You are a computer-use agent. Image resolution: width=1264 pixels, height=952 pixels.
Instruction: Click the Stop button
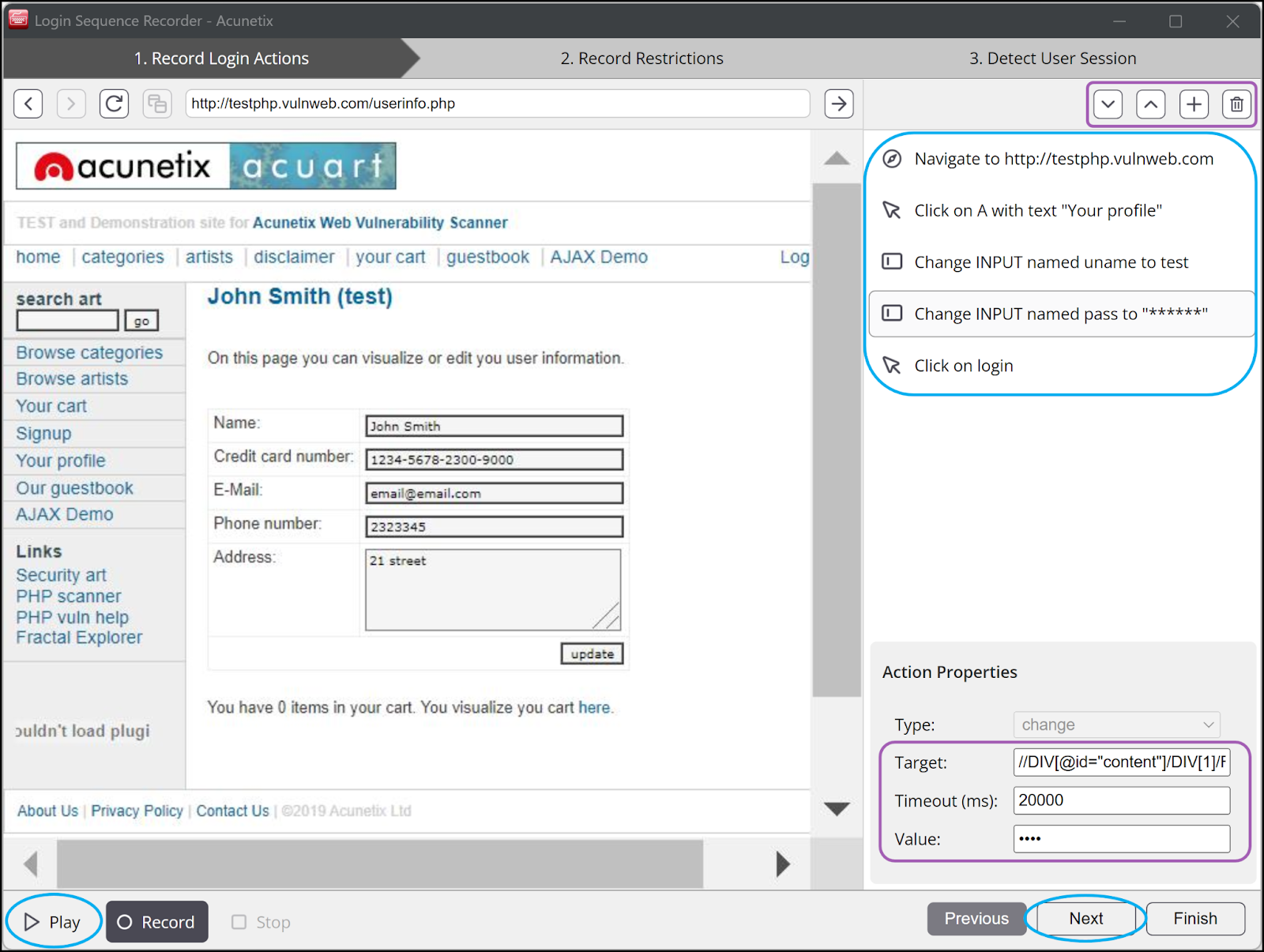261,922
